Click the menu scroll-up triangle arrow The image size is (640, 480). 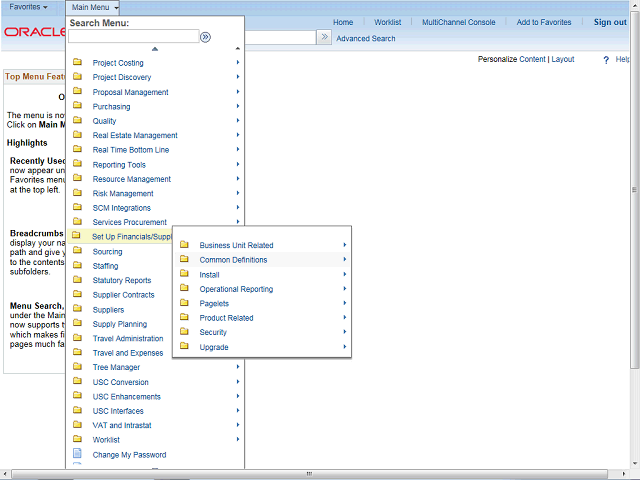(x=155, y=49)
